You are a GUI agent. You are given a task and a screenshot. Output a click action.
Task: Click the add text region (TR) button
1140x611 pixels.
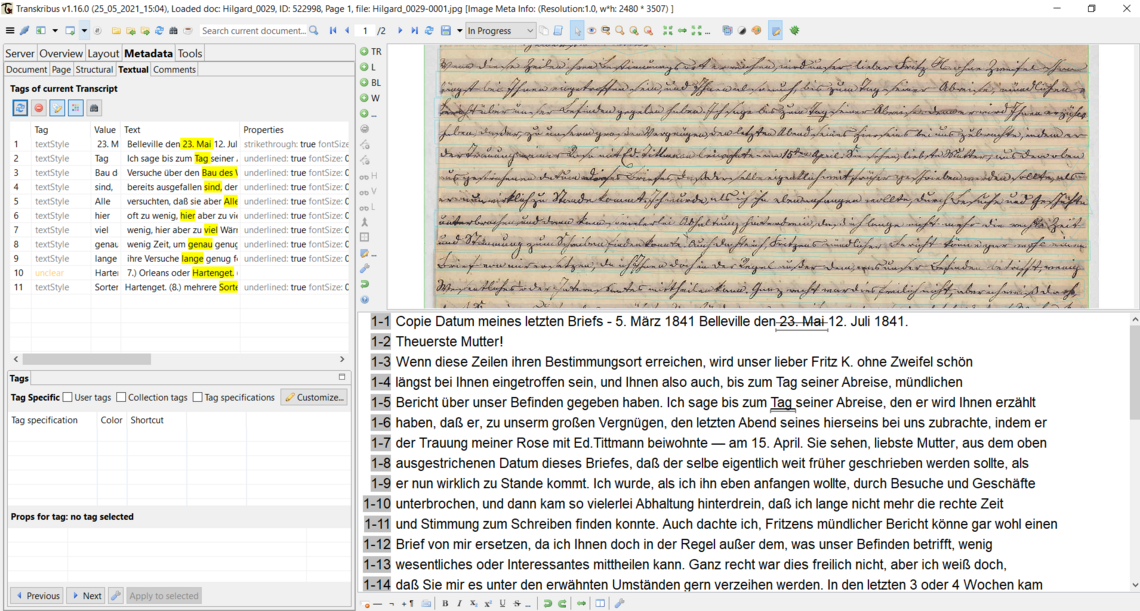coord(370,51)
